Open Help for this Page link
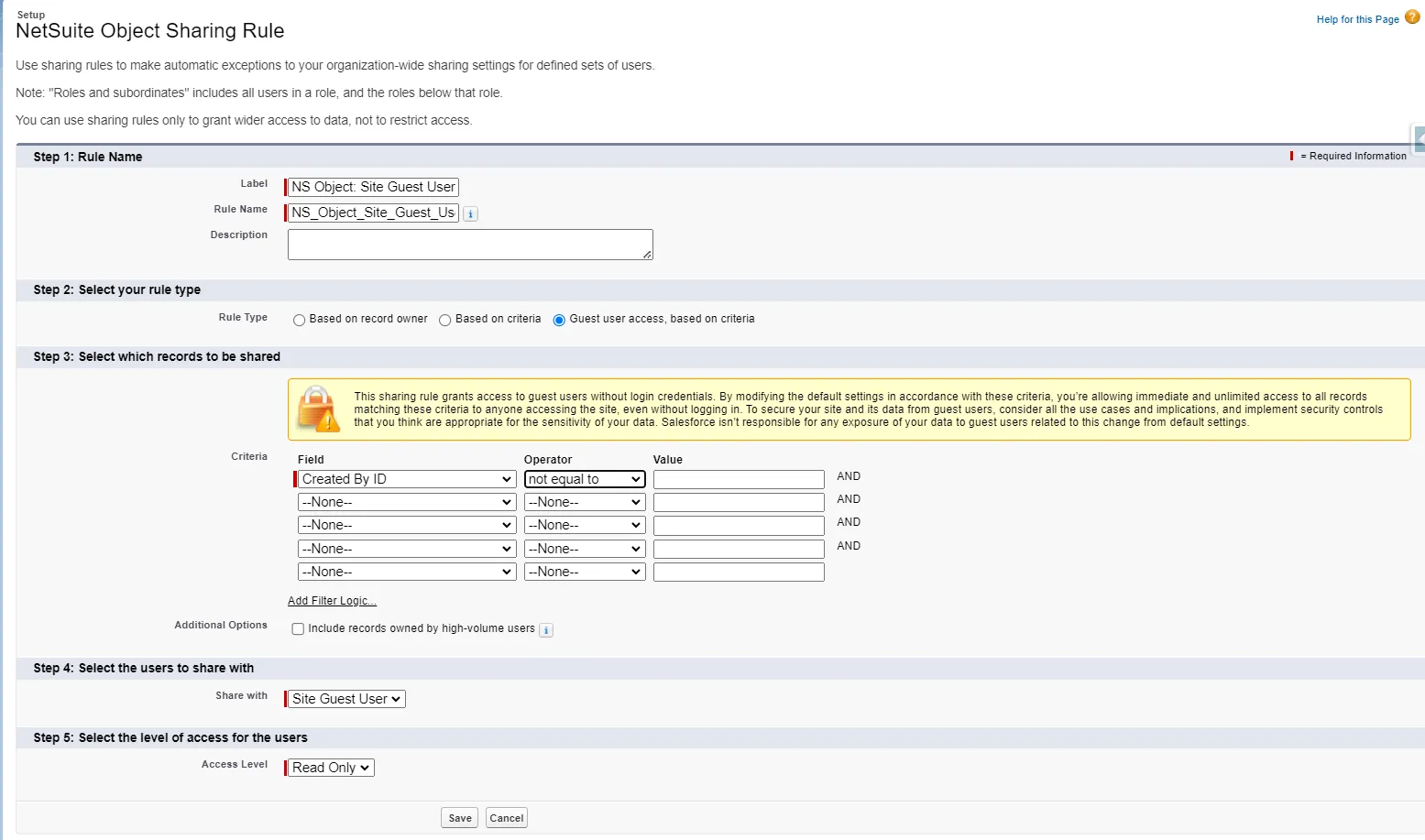The image size is (1425, 840). [x=1357, y=19]
